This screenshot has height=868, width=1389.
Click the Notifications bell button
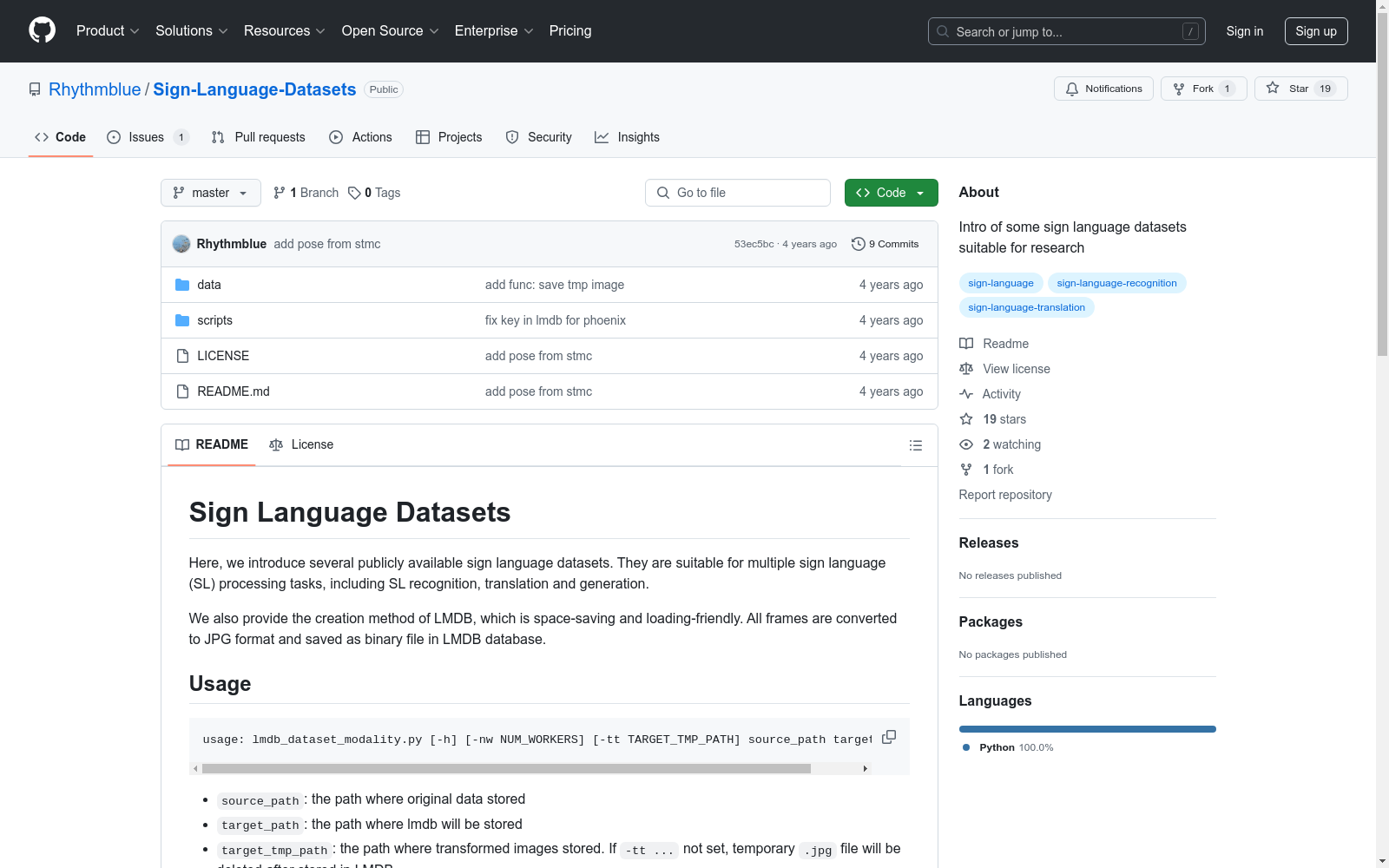(x=1103, y=89)
